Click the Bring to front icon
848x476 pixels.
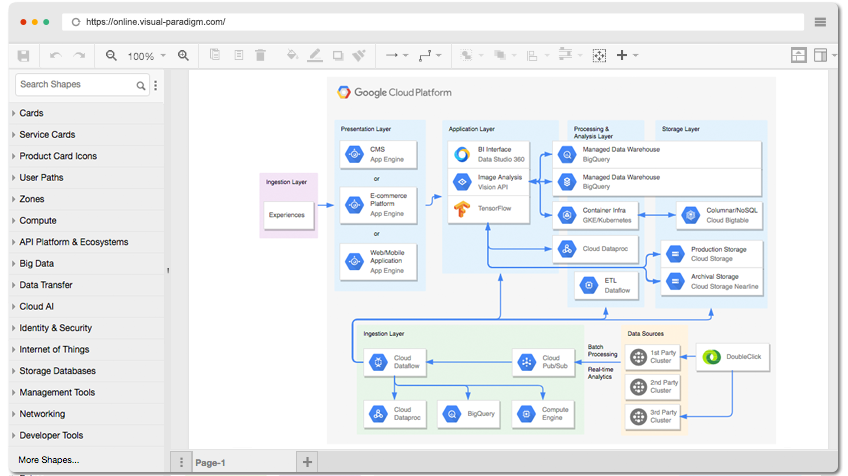[x=466, y=55]
